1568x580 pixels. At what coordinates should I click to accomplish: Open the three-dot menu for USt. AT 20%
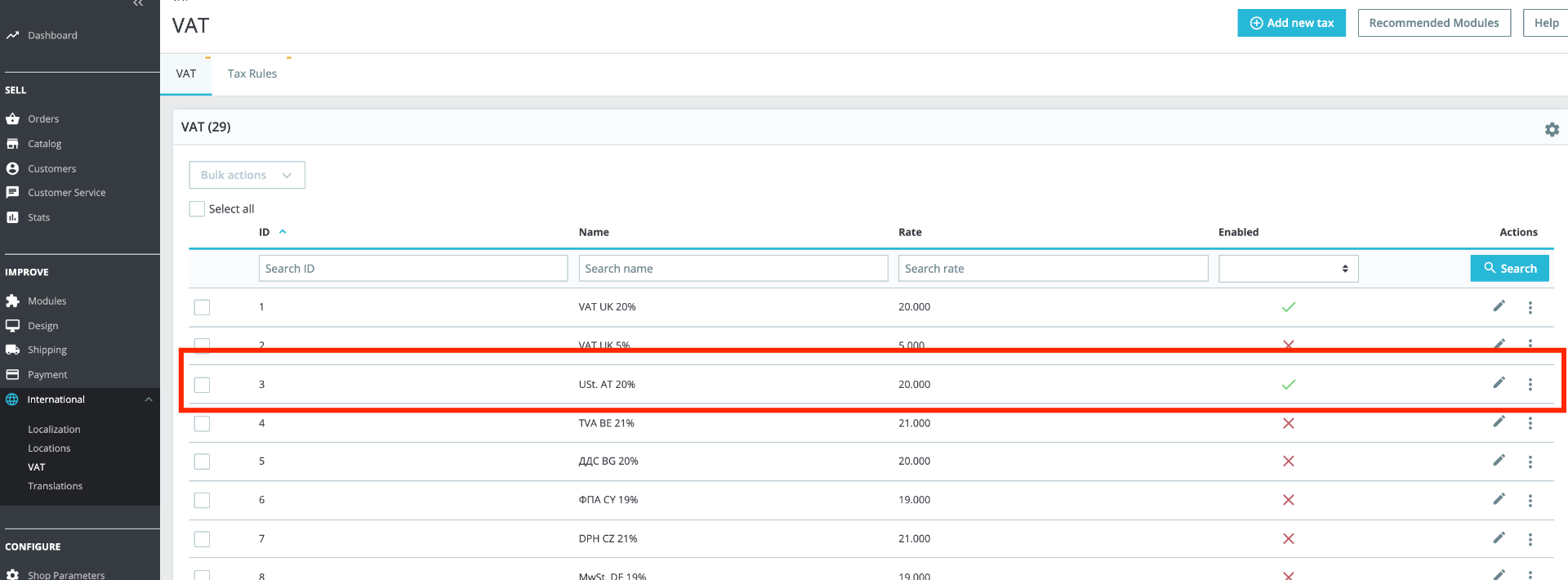[1530, 385]
